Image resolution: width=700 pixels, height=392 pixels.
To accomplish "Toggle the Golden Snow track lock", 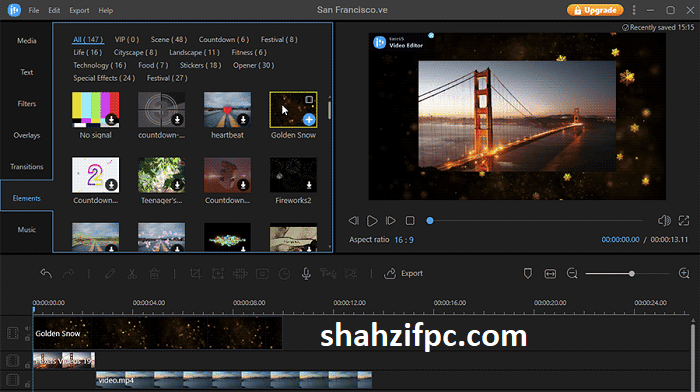I will click(28, 338).
